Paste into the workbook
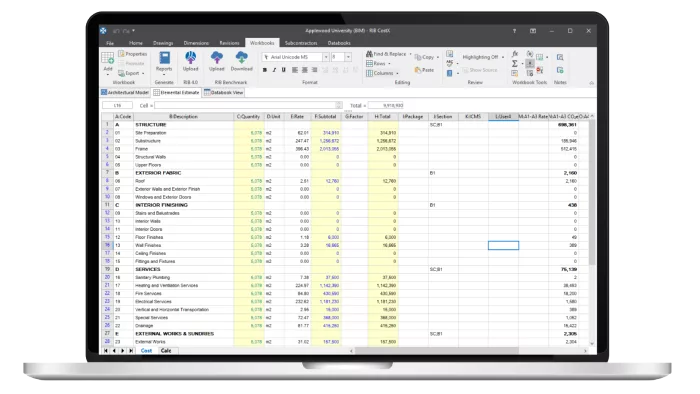The image size is (700, 394). coord(424,70)
